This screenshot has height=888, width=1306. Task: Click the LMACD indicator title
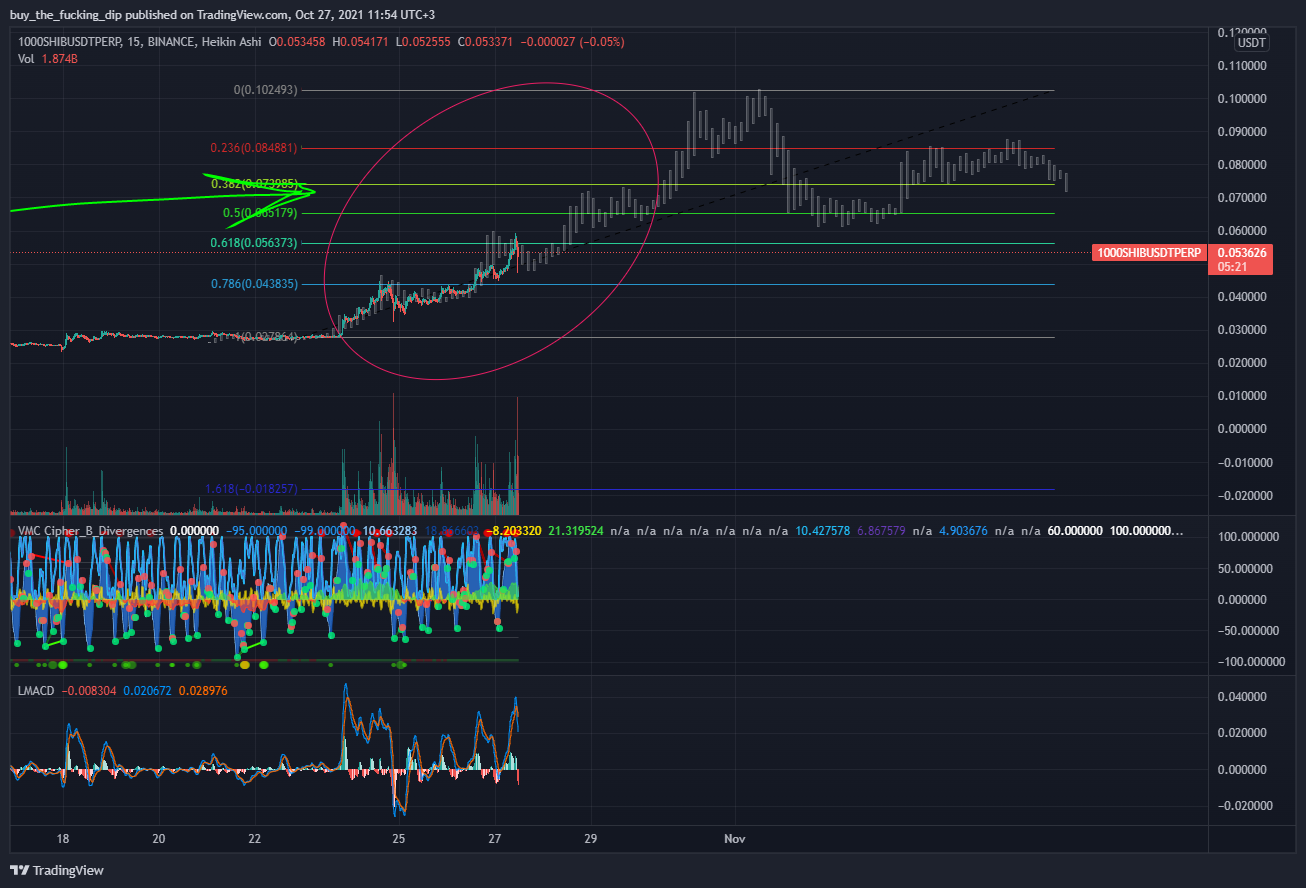[x=37, y=690]
